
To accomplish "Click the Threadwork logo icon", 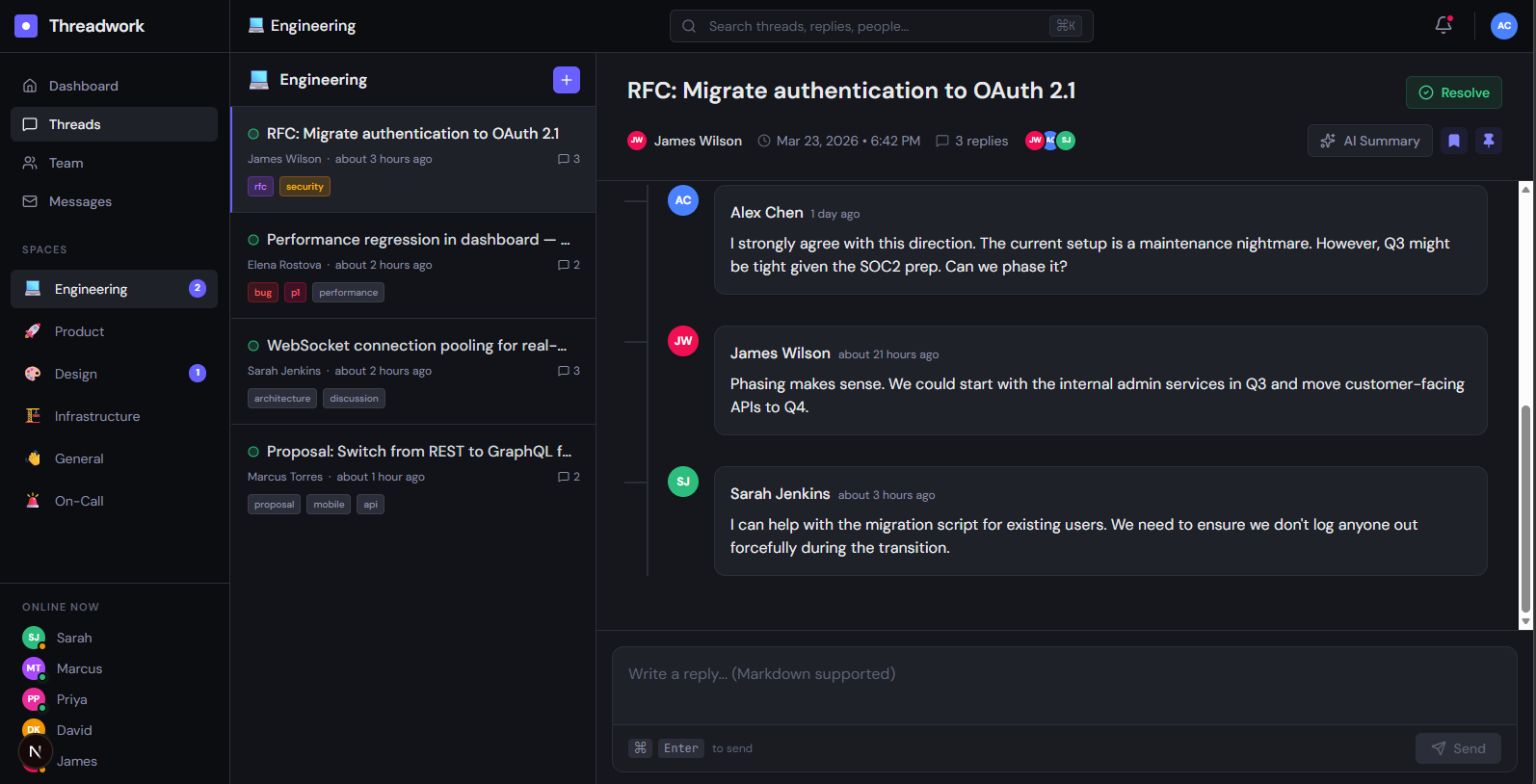I will point(26,26).
